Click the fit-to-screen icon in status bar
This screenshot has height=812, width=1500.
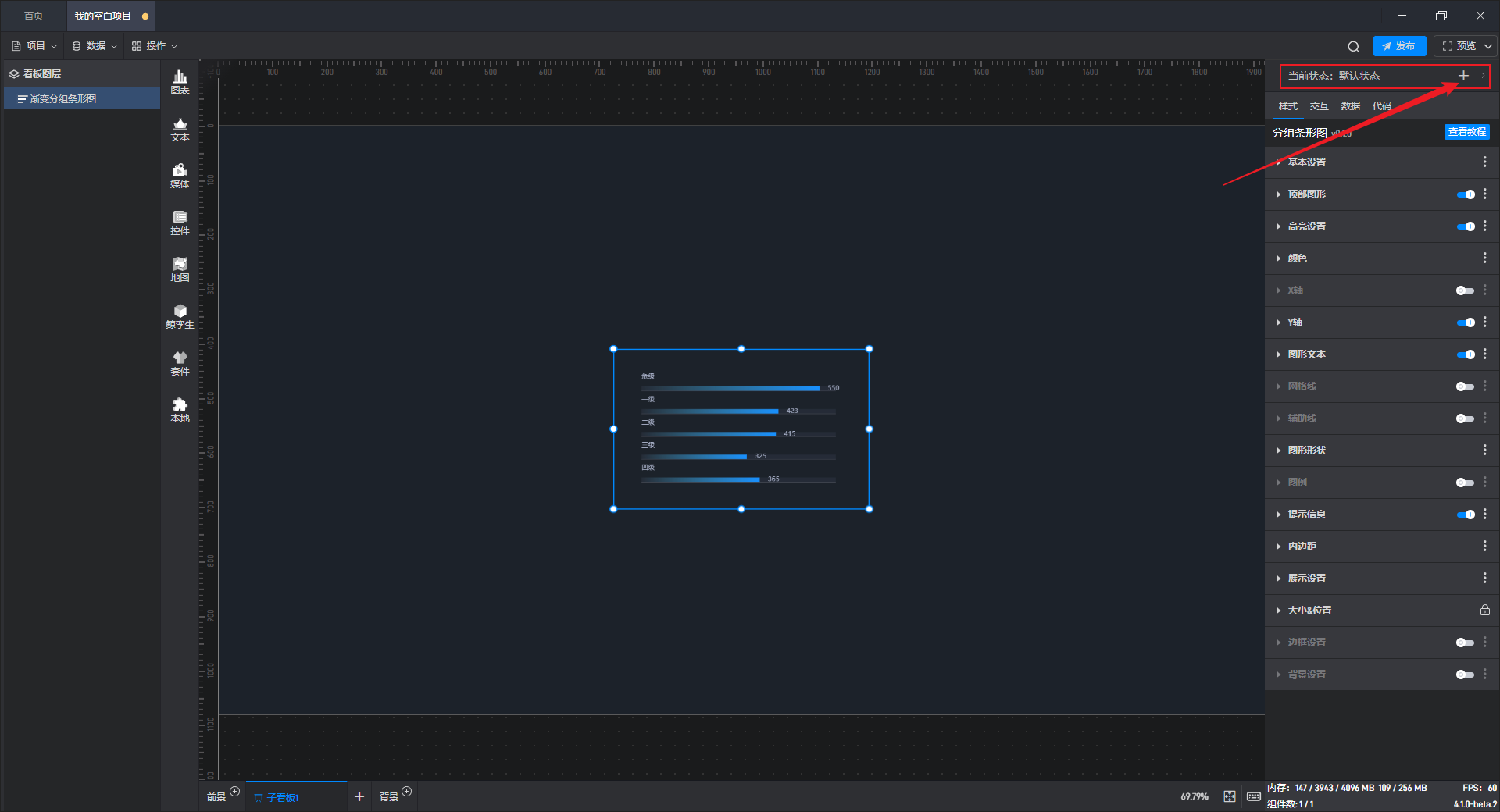pos(1230,796)
